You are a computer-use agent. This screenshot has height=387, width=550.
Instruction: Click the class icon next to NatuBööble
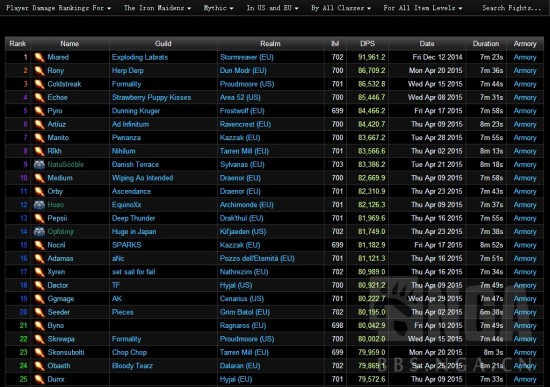[39, 165]
